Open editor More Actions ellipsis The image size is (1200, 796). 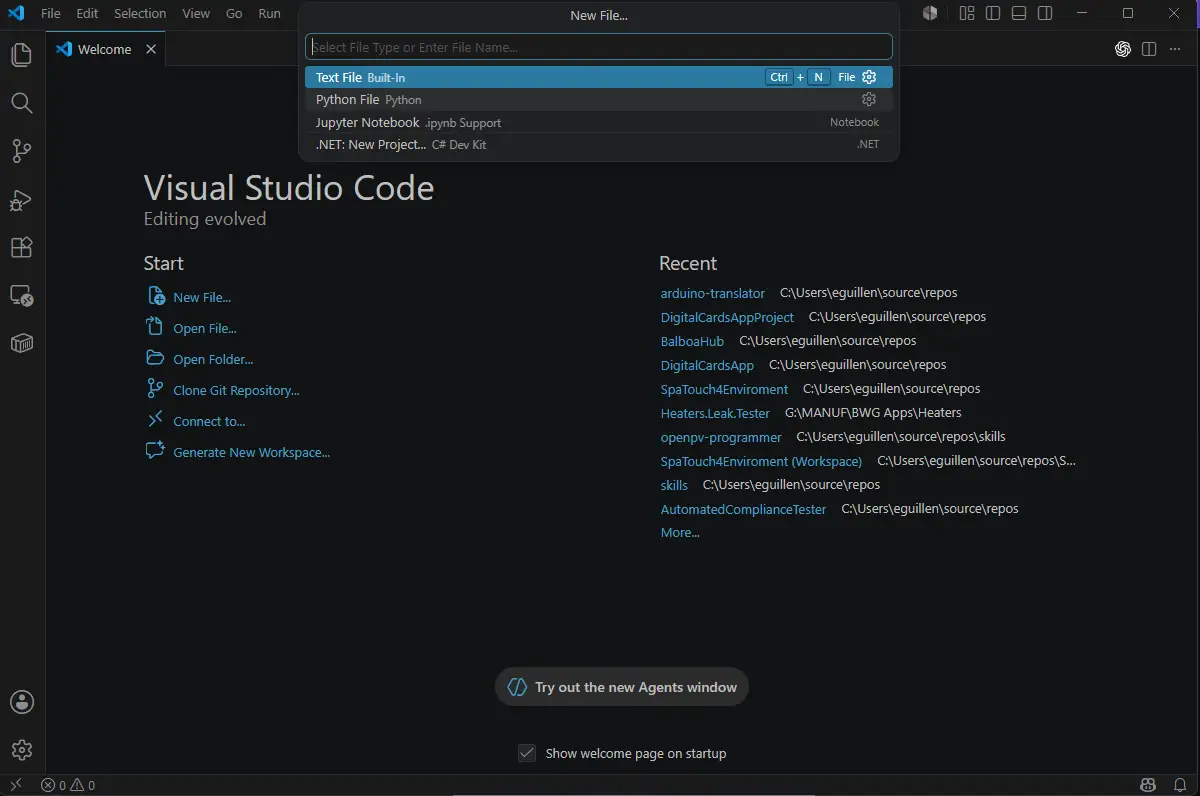[1175, 49]
